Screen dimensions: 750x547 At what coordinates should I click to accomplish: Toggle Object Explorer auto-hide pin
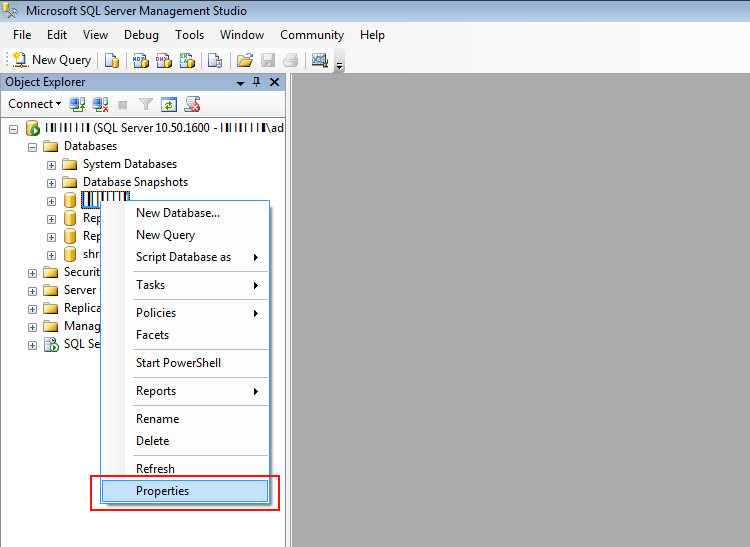coord(257,82)
